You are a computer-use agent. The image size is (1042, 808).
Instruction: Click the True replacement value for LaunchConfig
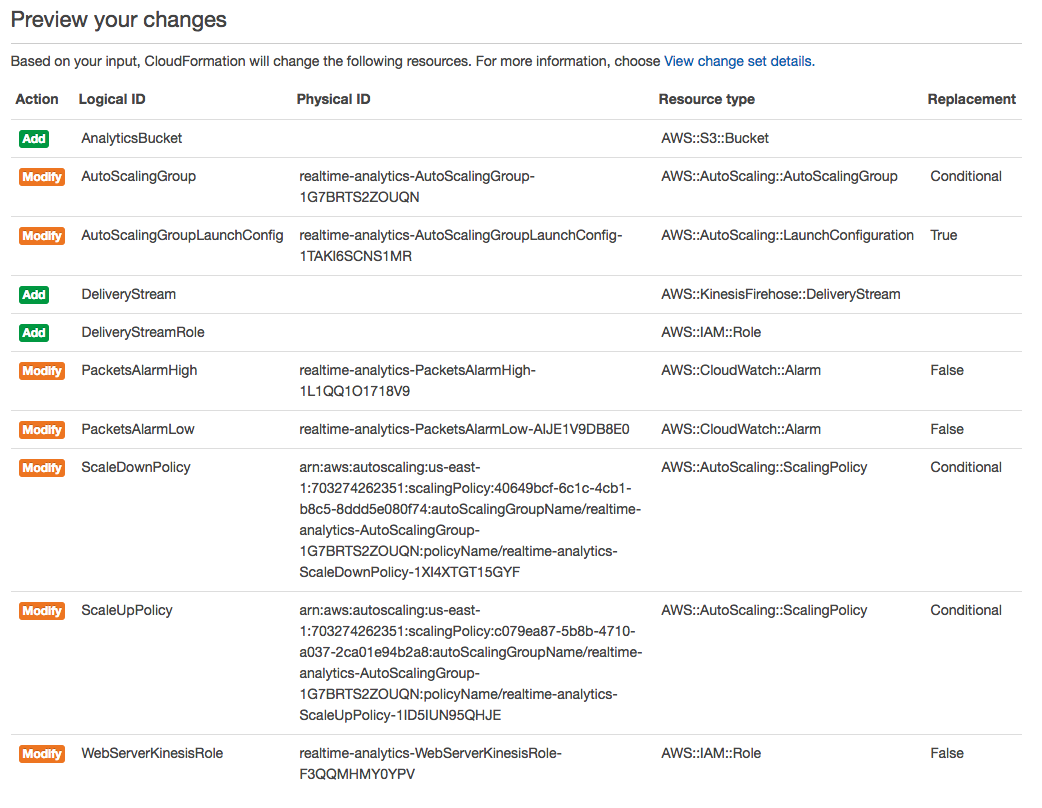pos(944,235)
